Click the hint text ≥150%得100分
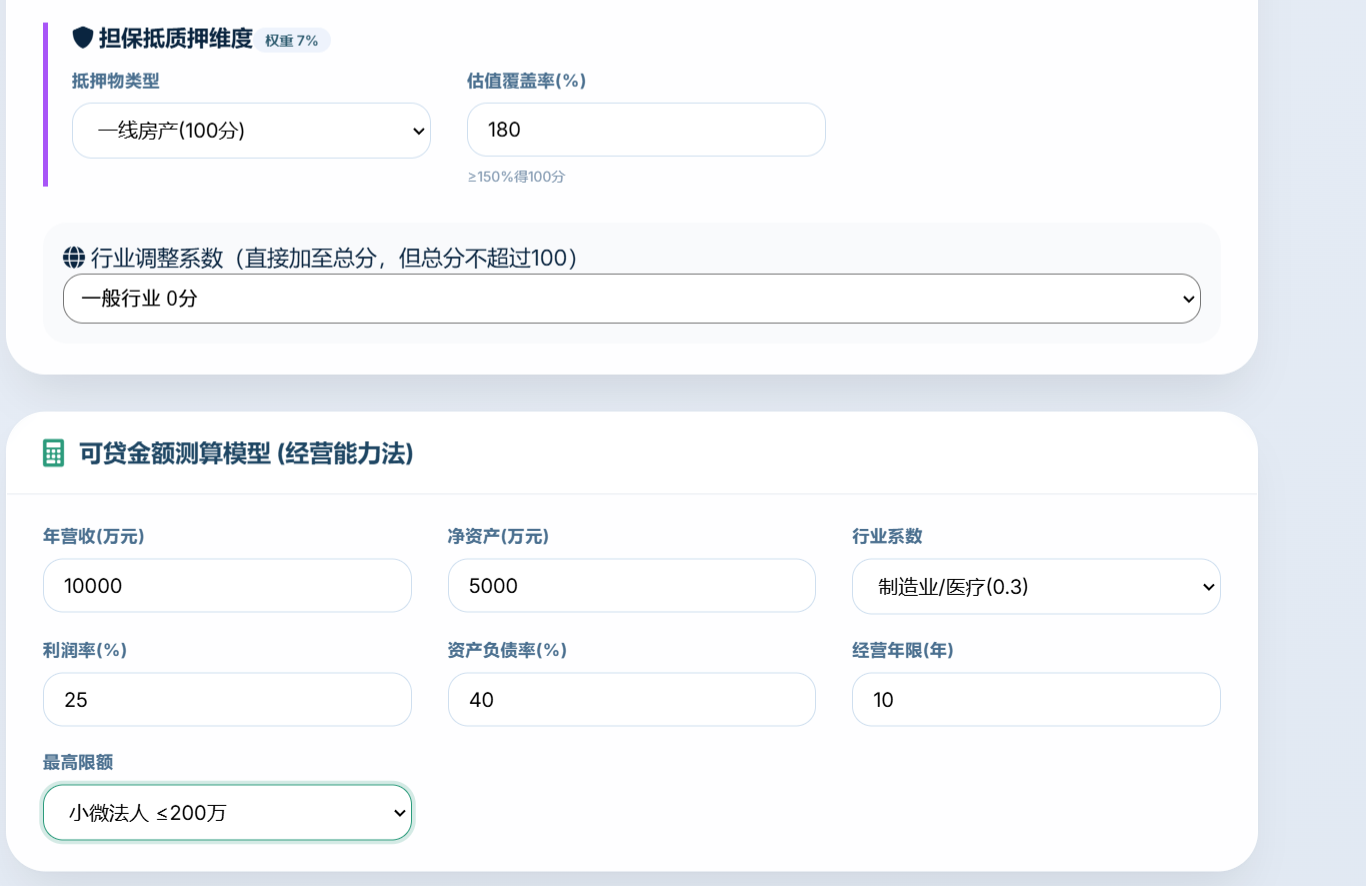 pyautogui.click(x=516, y=176)
